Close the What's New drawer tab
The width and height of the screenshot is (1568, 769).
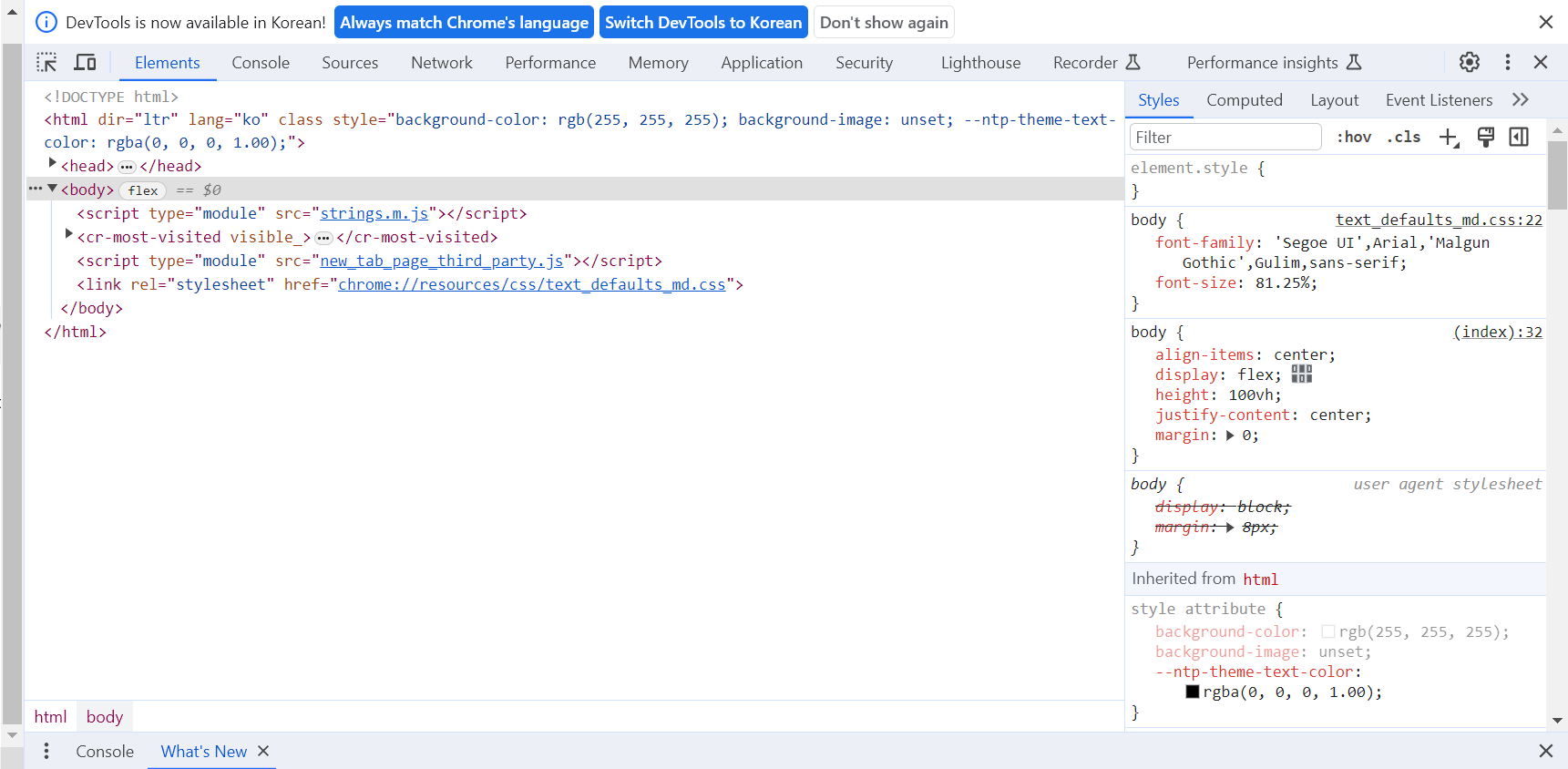pos(263,751)
